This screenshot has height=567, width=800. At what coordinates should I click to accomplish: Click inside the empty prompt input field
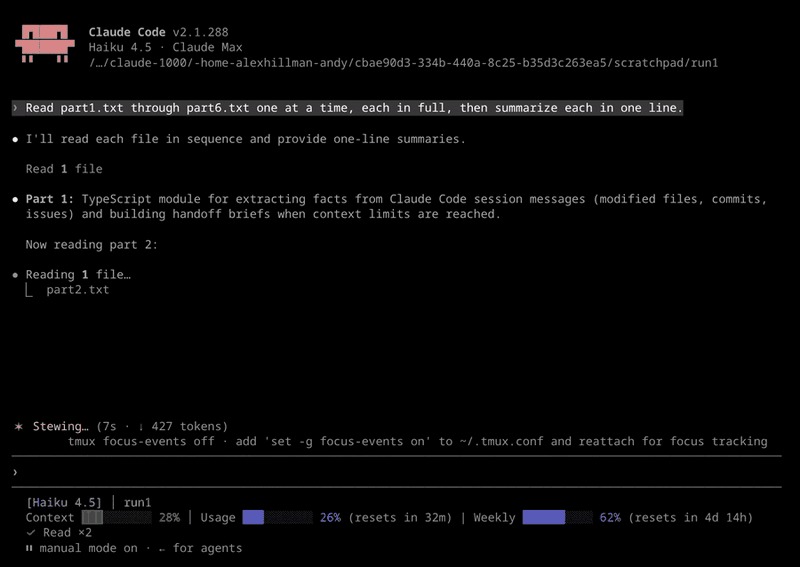(x=398, y=472)
